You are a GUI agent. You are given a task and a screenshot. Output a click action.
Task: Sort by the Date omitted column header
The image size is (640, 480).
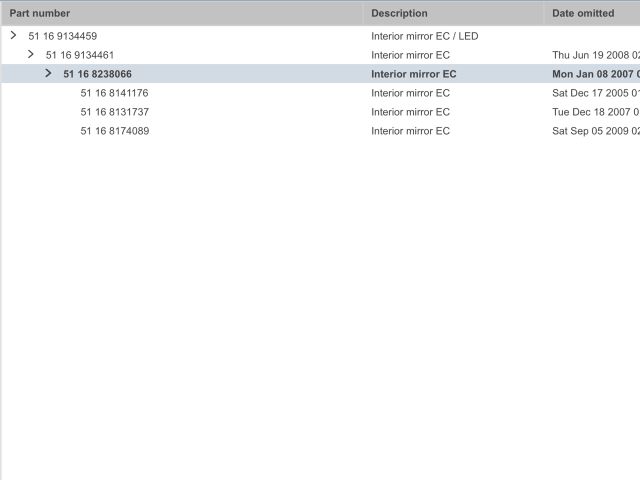point(583,13)
